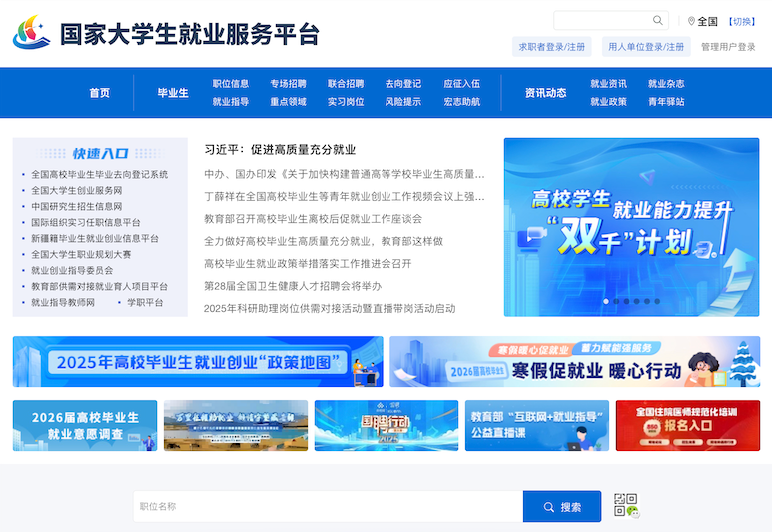Click the magnifier icon in top search box
Screen dimensions: 772x532
658,20
